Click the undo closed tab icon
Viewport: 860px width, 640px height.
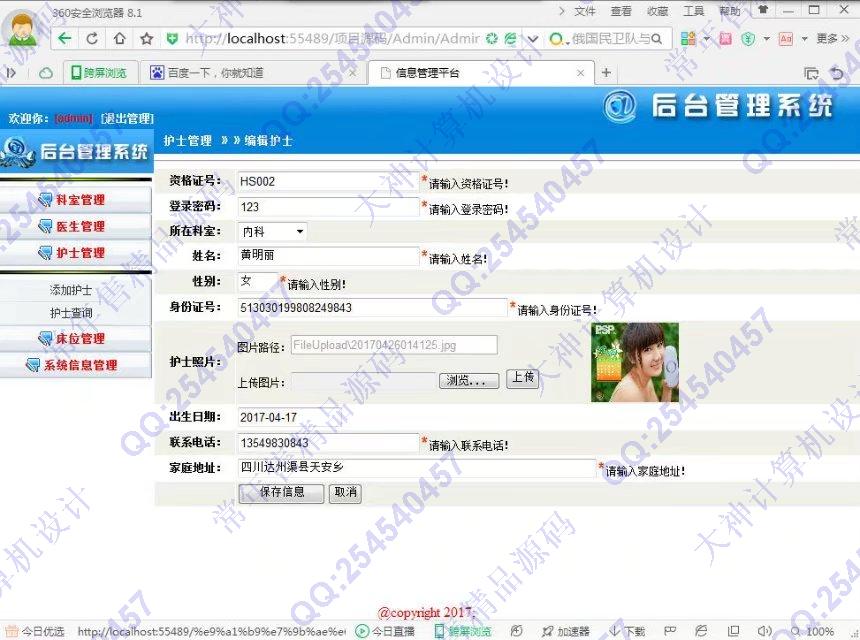tap(837, 72)
